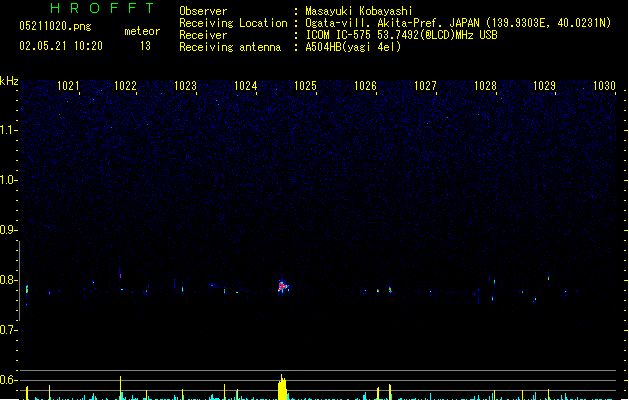The height and width of the screenshot is (400, 629).
Task: Click the large meteor echo before 1025
Action: click(x=283, y=286)
